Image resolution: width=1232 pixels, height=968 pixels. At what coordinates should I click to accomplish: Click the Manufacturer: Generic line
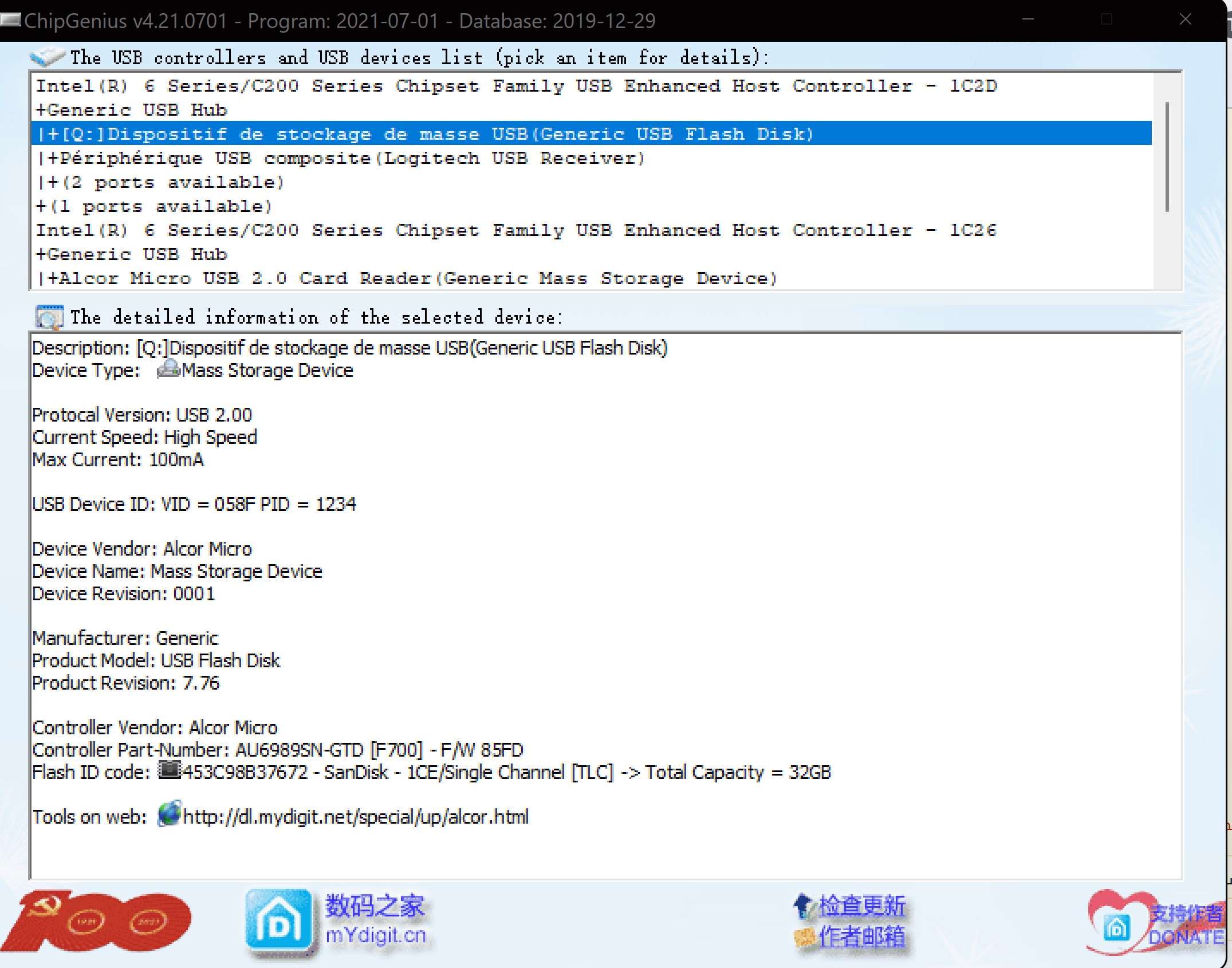[x=125, y=638]
